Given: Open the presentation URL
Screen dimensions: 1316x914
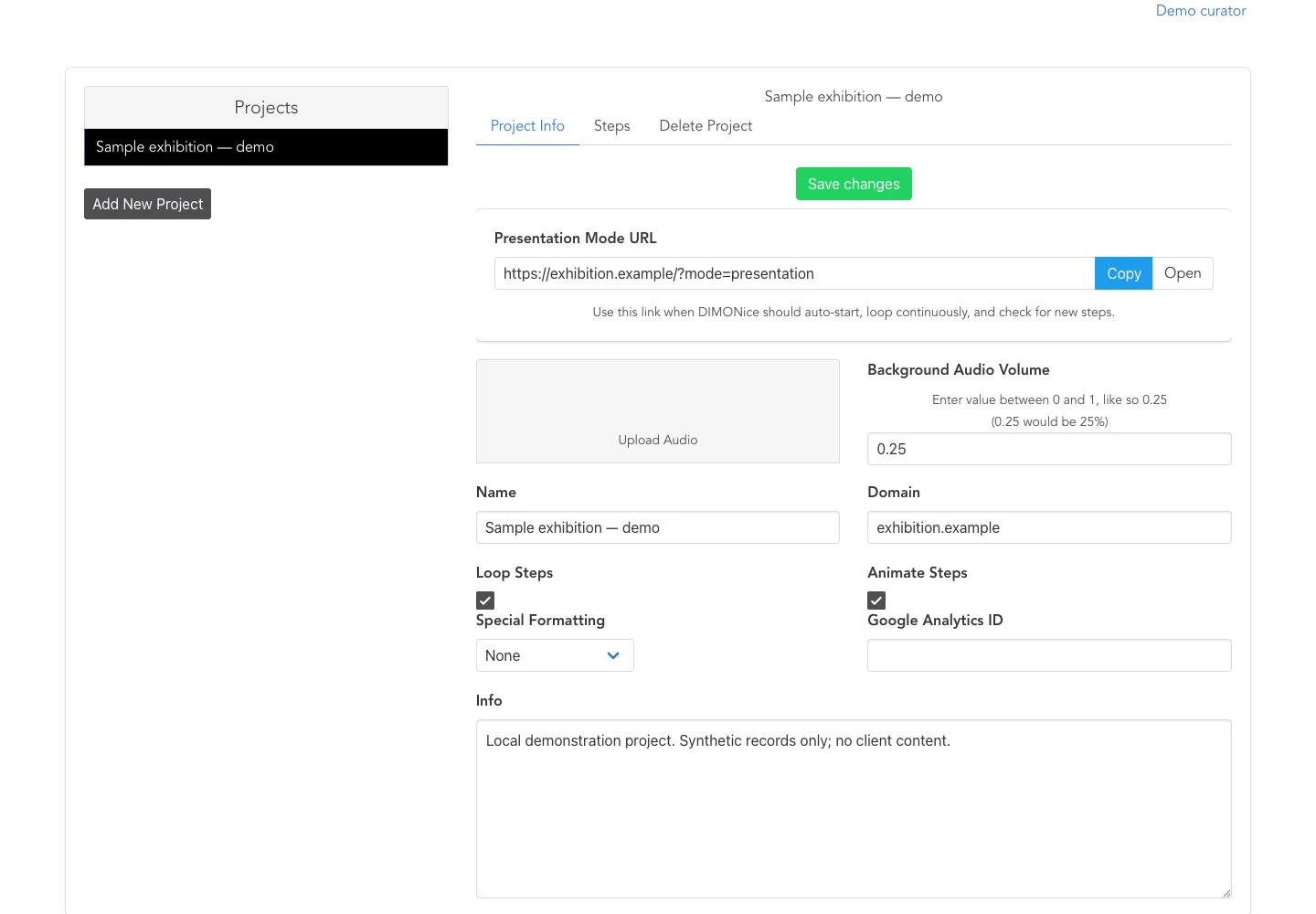Looking at the screenshot, I should (x=1183, y=273).
